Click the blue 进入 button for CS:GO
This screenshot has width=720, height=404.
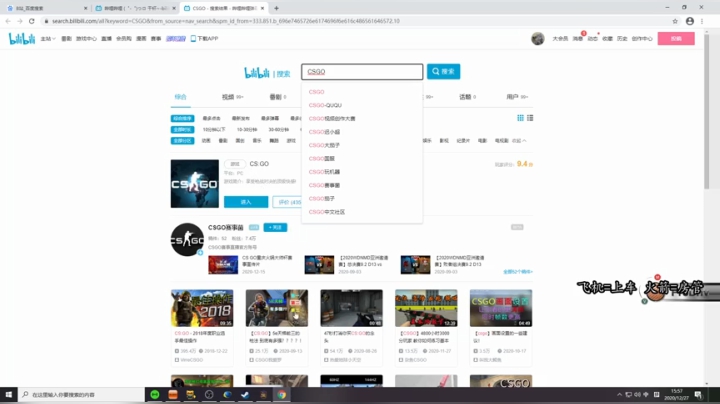tap(246, 202)
